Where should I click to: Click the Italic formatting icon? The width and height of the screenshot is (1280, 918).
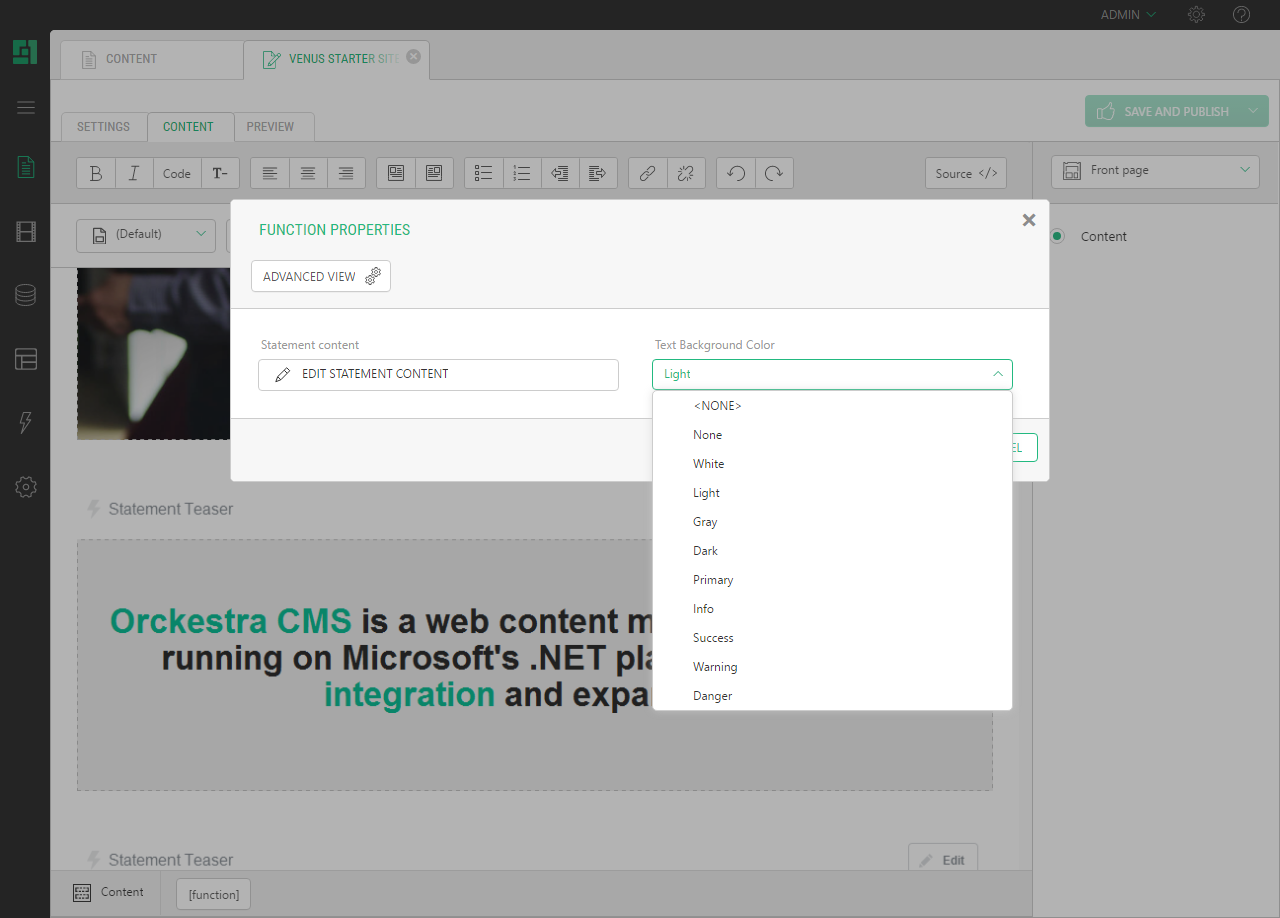(134, 173)
